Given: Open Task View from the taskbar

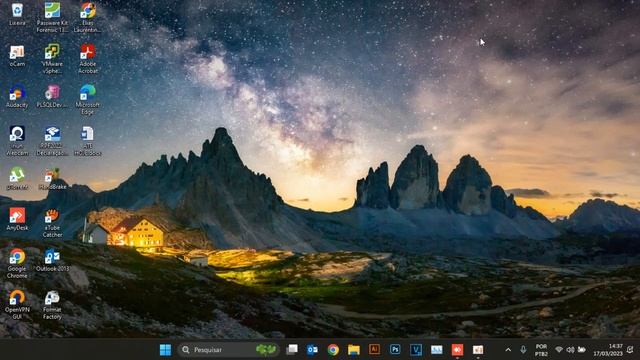Looking at the screenshot, I should click(292, 350).
